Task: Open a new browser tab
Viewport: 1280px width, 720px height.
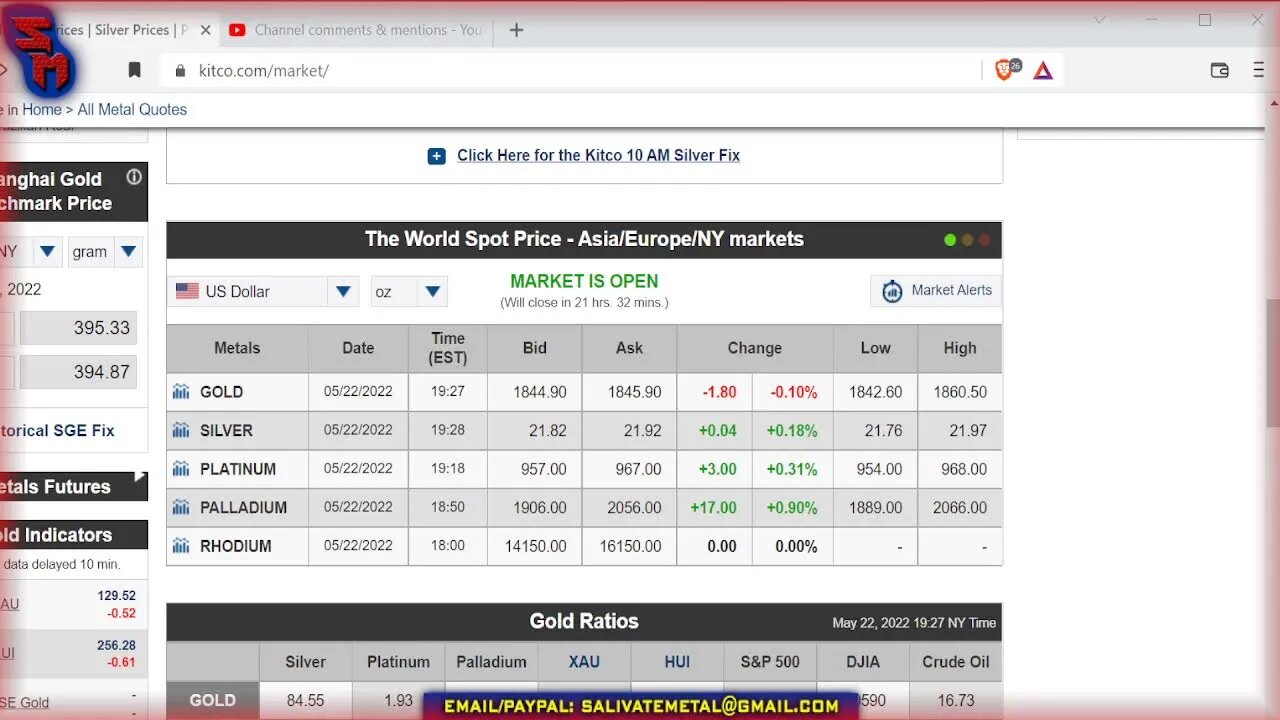Action: click(516, 30)
